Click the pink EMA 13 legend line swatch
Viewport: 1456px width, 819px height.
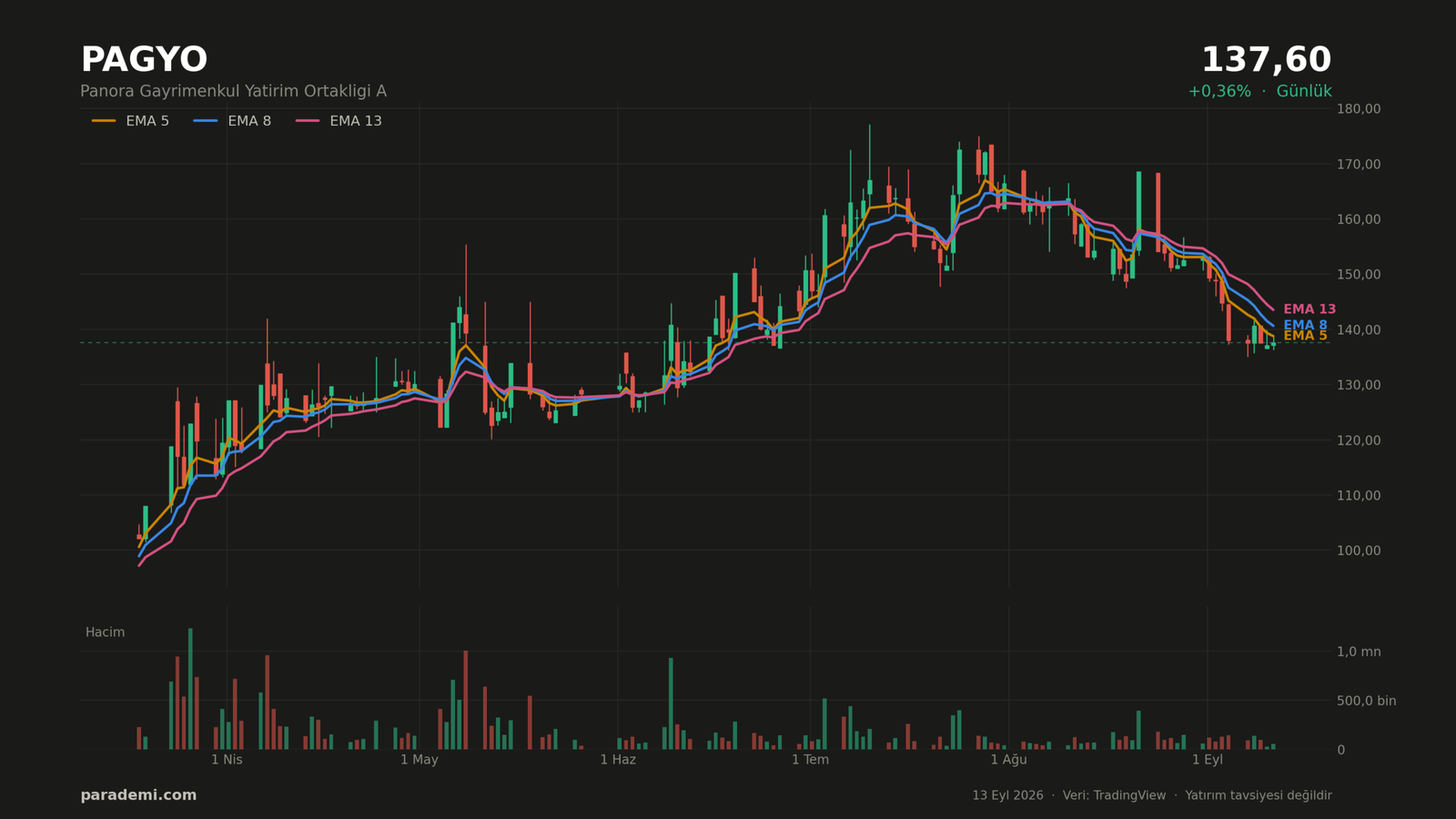point(308,121)
